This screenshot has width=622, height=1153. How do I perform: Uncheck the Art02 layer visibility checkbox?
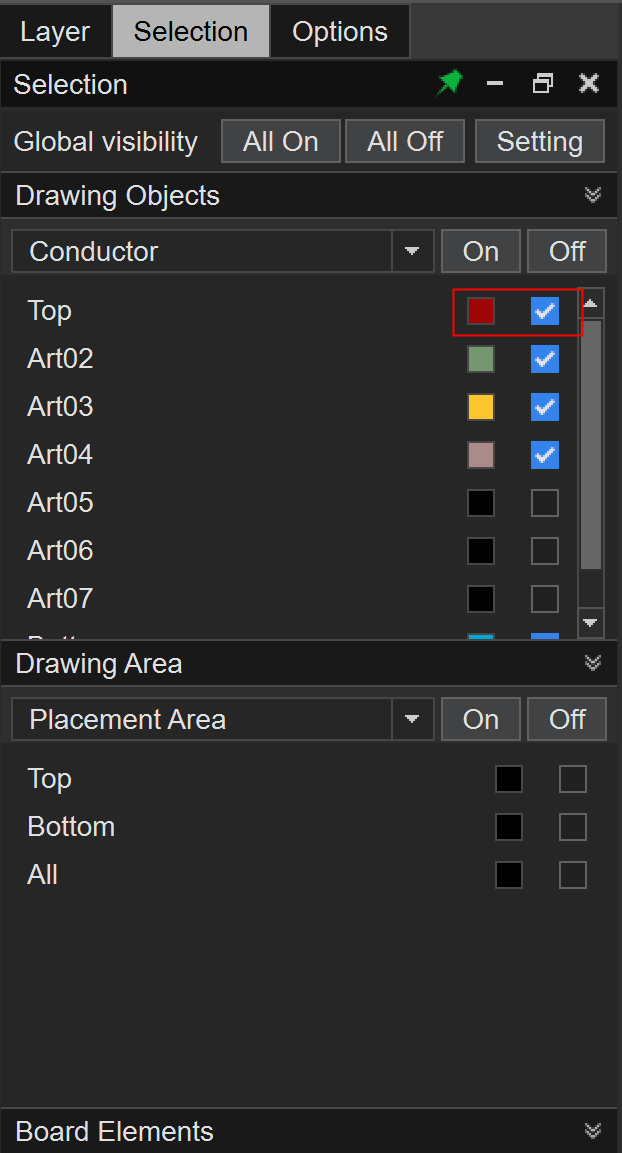point(545,359)
